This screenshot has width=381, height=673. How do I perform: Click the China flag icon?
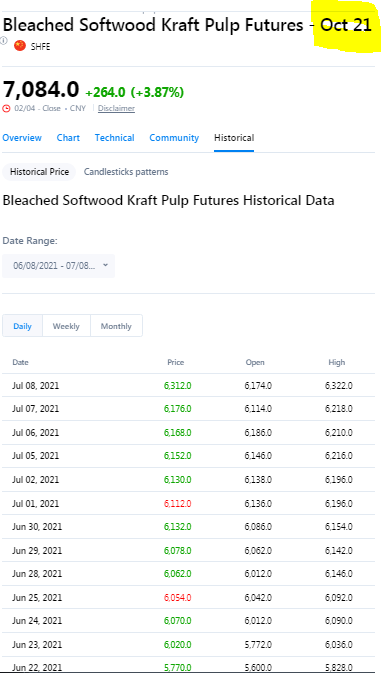pos(20,45)
